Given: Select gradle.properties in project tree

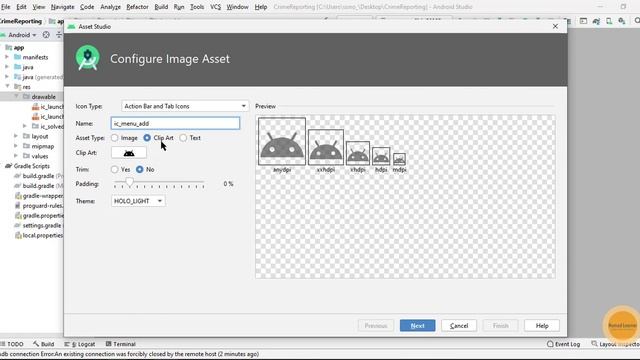Looking at the screenshot, I should (x=39, y=216).
